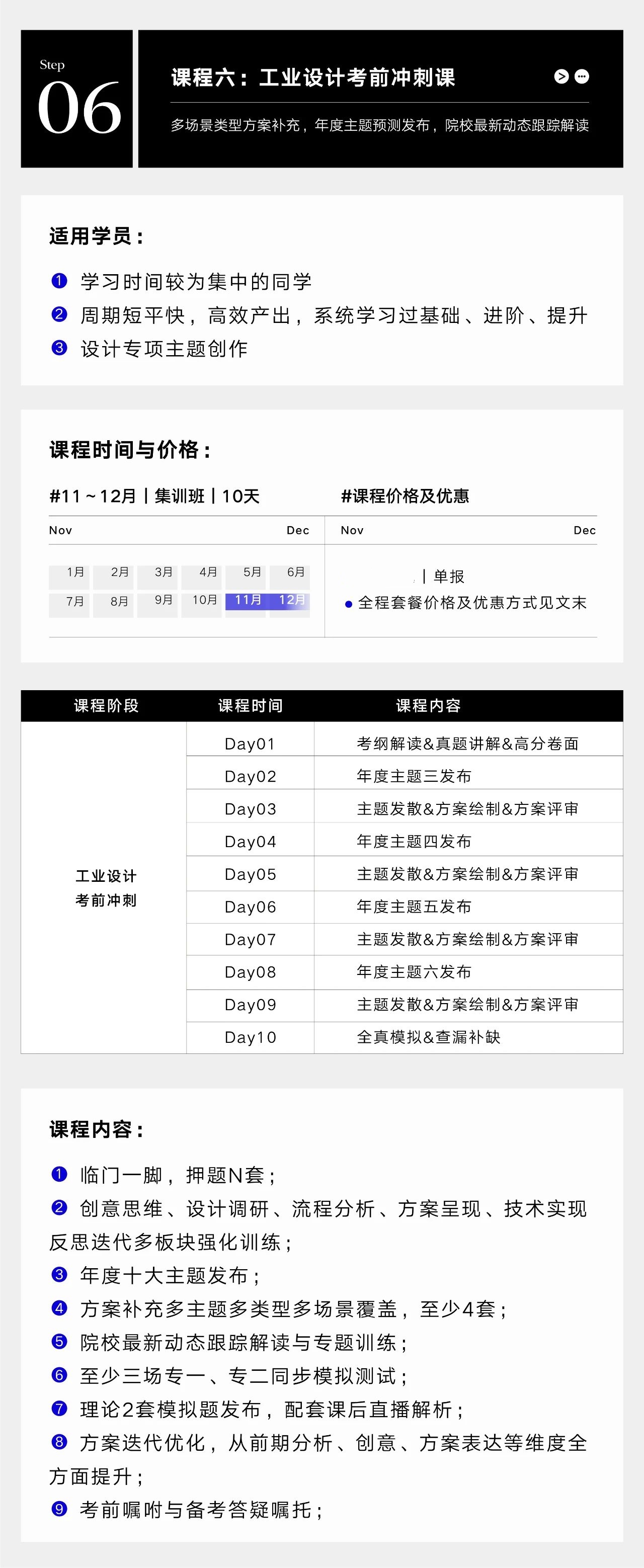644x1568 pixels.
Task: Click the 课程时间与价格 heading
Action: point(130,450)
